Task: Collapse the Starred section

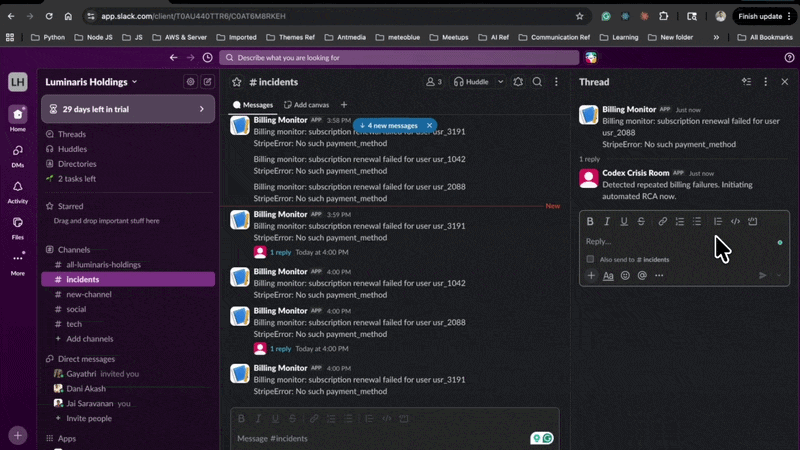Action: 70,206
